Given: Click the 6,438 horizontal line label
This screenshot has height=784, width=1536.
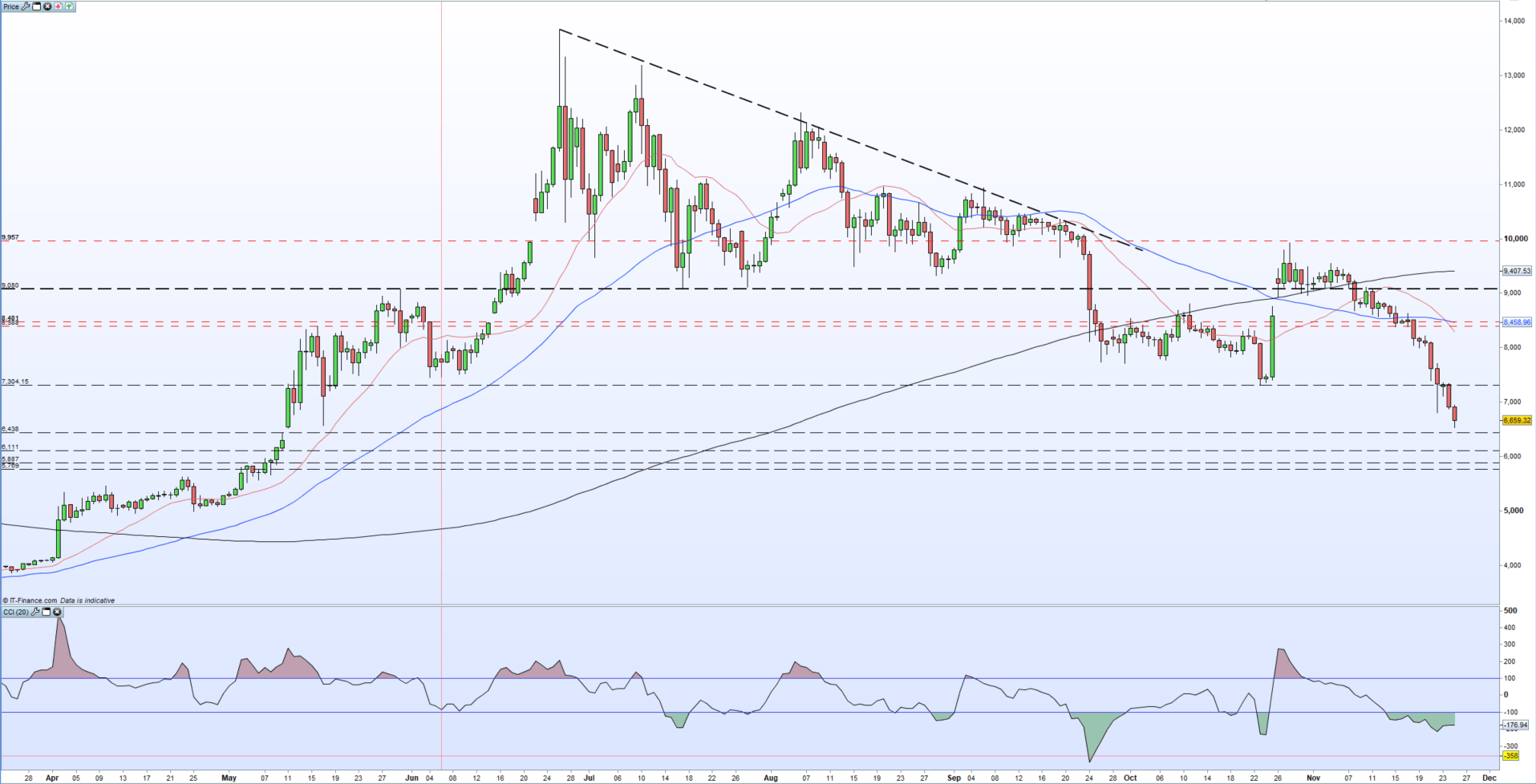Looking at the screenshot, I should [10, 429].
